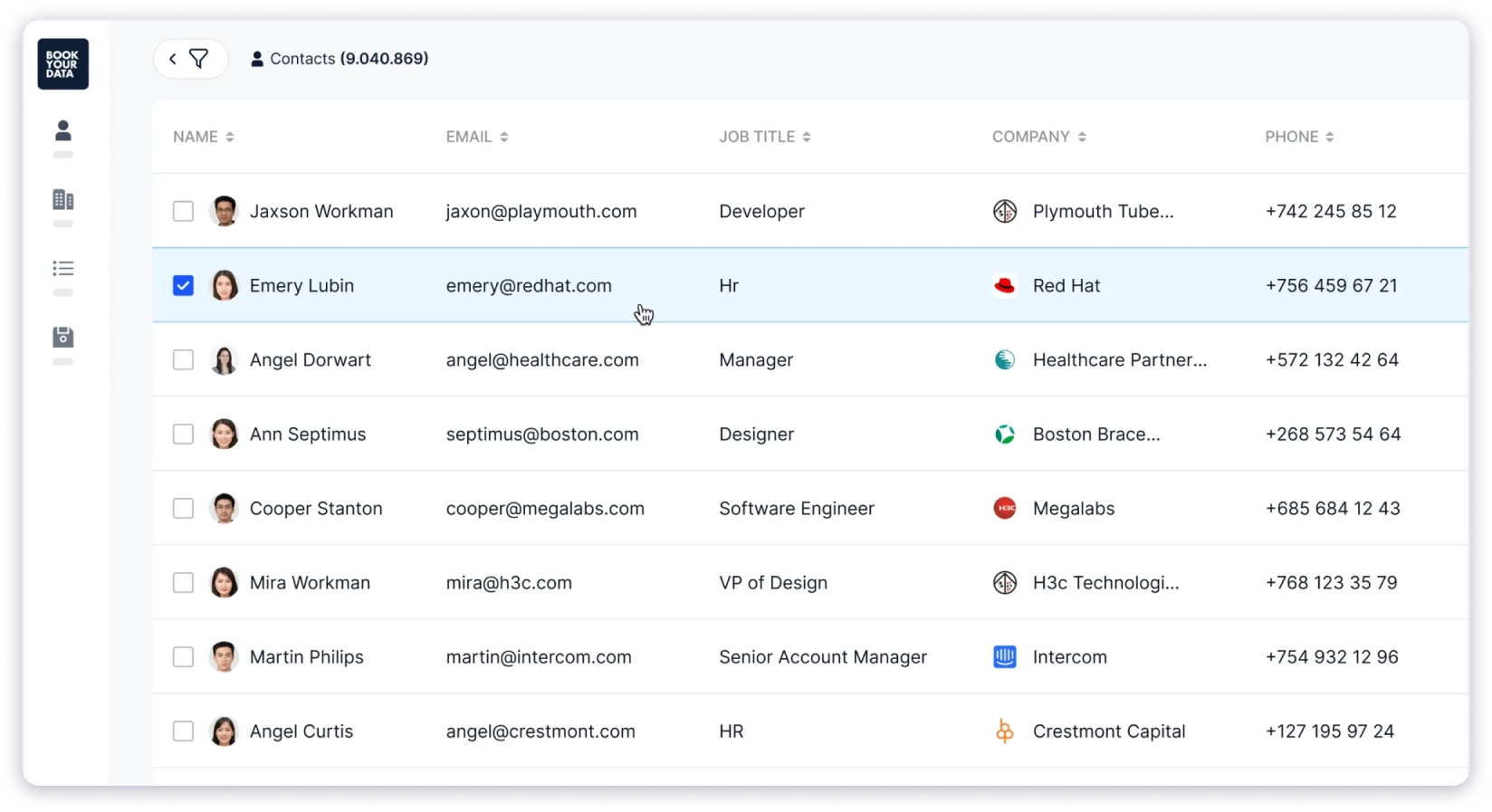Click the name Cooper Stanton
This screenshot has height=812, width=1492.
click(x=316, y=508)
